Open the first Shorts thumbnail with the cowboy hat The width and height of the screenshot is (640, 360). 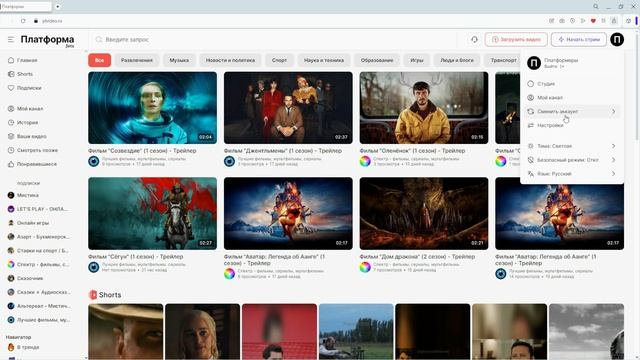(x=126, y=331)
